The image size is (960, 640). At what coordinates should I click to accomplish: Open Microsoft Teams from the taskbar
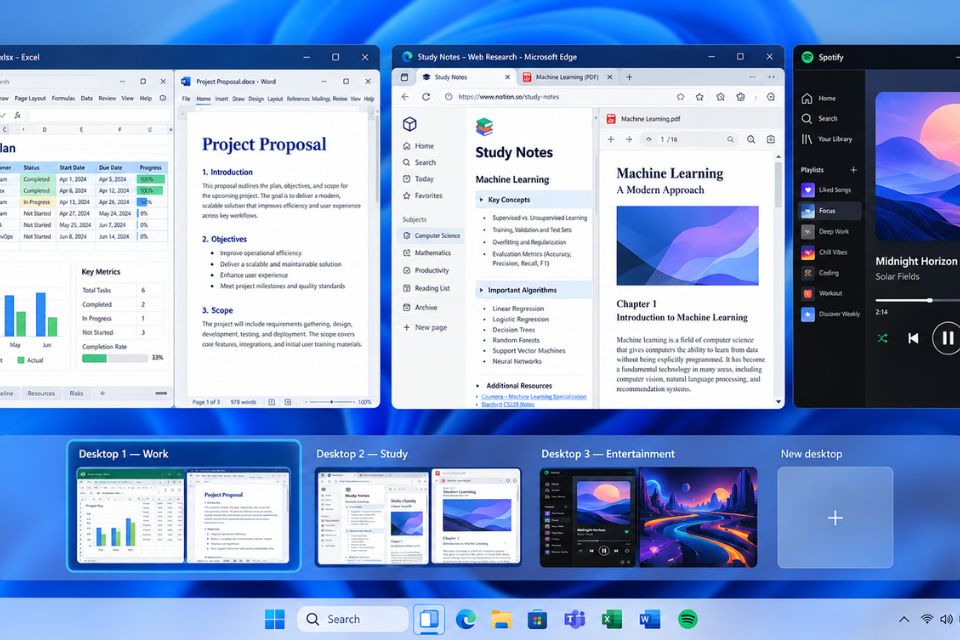pyautogui.click(x=574, y=619)
